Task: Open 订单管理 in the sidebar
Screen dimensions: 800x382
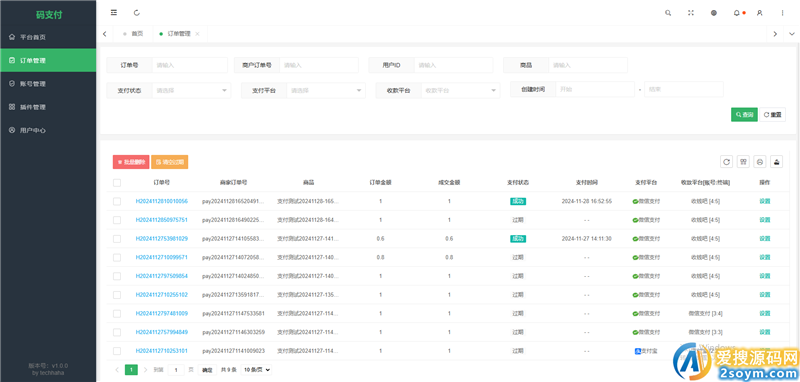Action: tap(48, 60)
